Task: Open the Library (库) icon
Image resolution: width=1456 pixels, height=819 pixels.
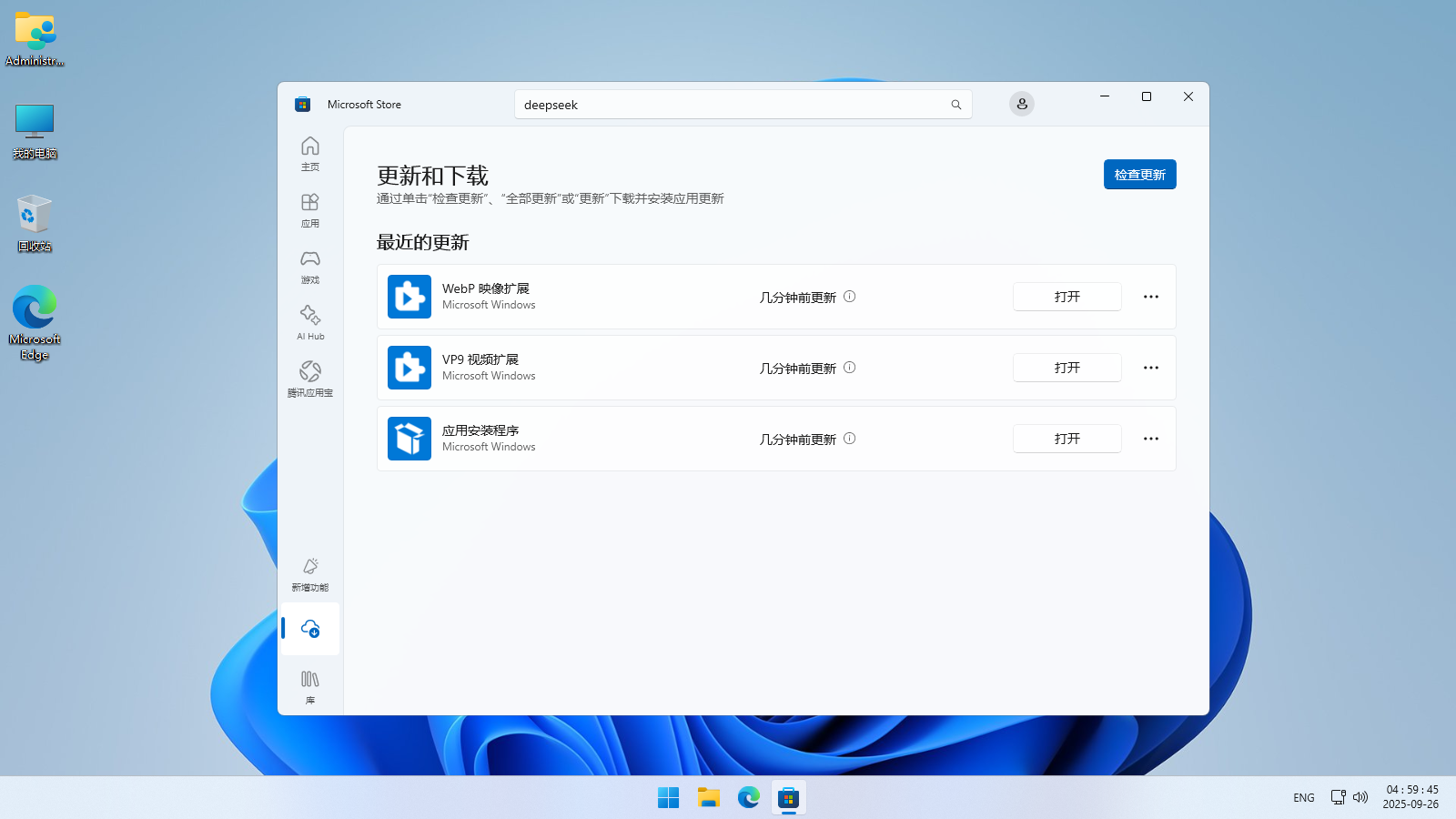Action: click(x=310, y=687)
